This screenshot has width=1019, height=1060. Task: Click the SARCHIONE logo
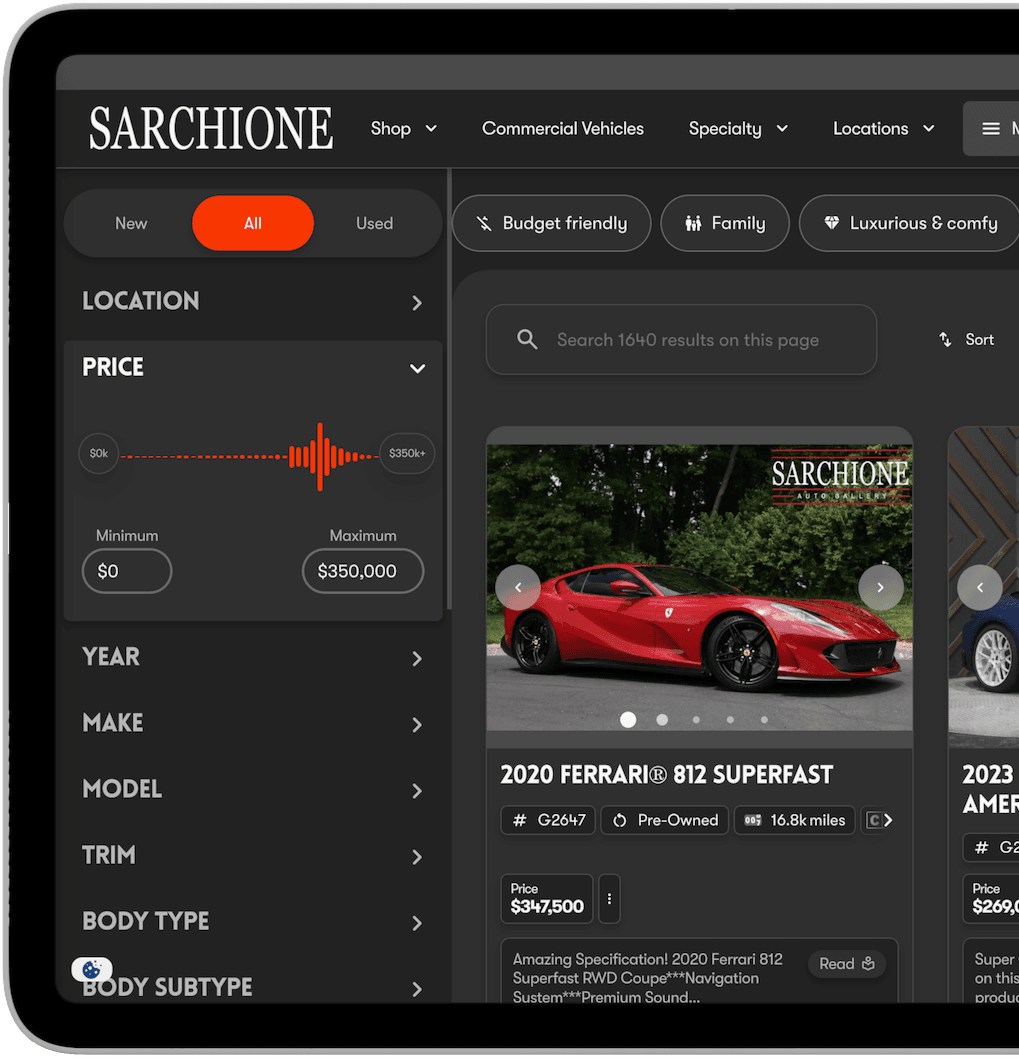210,128
